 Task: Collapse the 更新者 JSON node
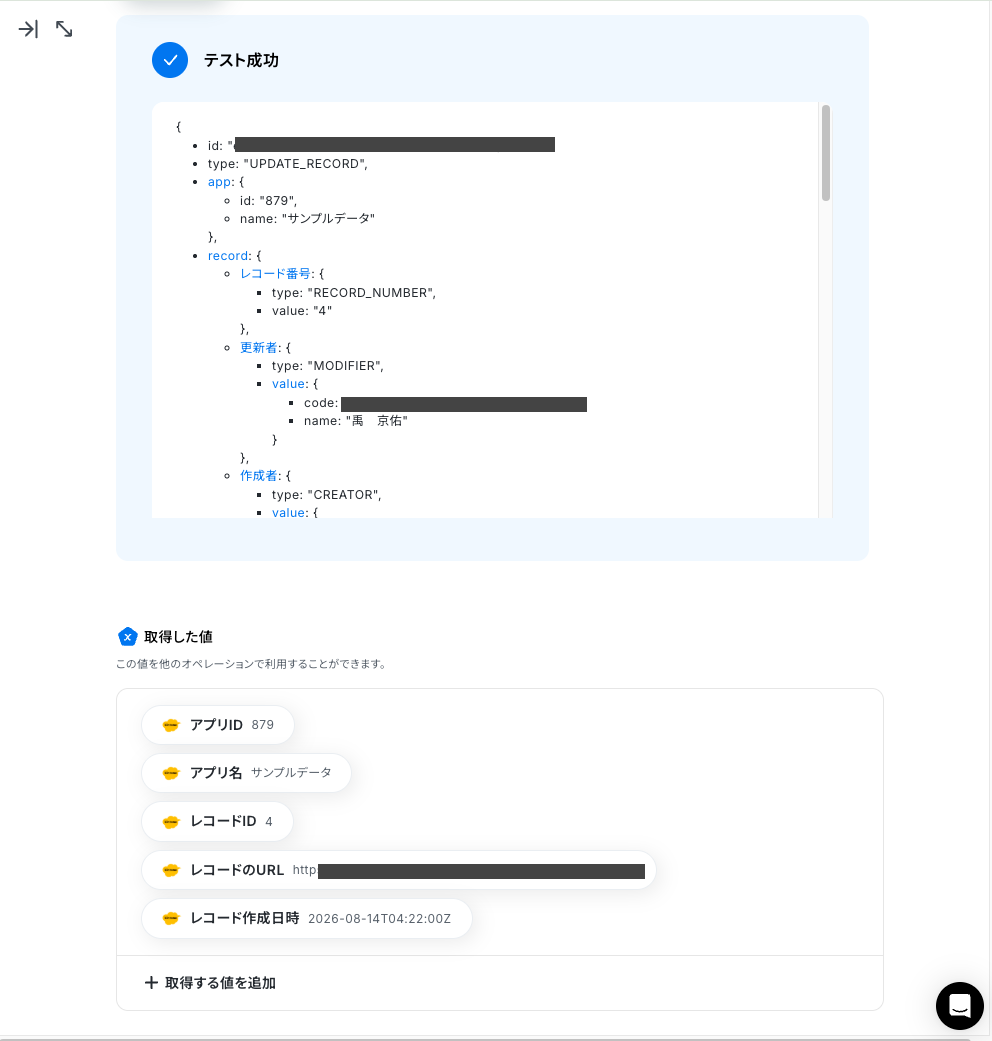(258, 347)
